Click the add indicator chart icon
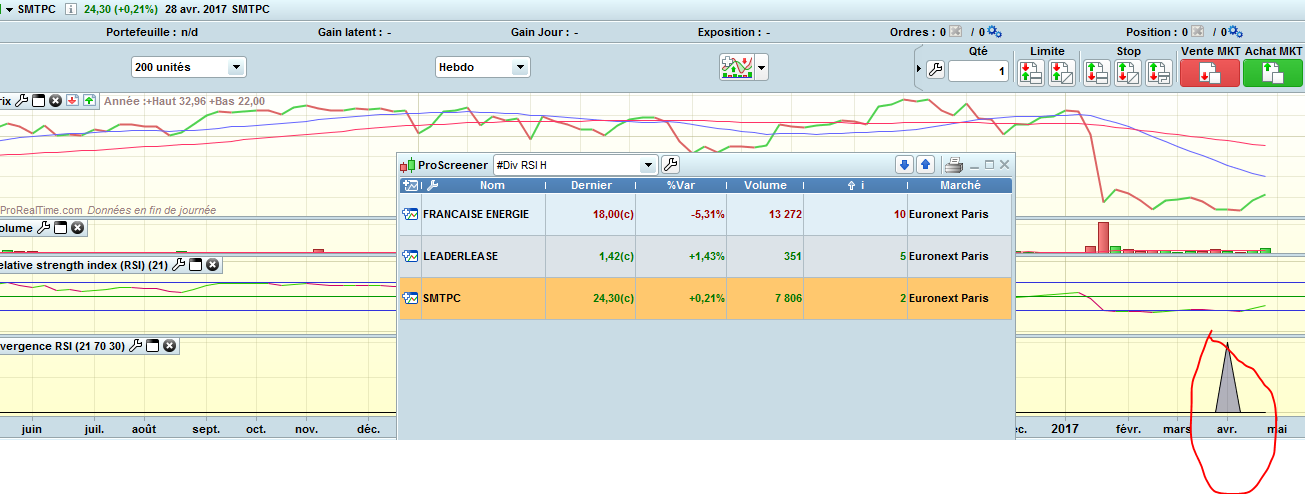Viewport: 1305px width, 494px height. [736, 68]
